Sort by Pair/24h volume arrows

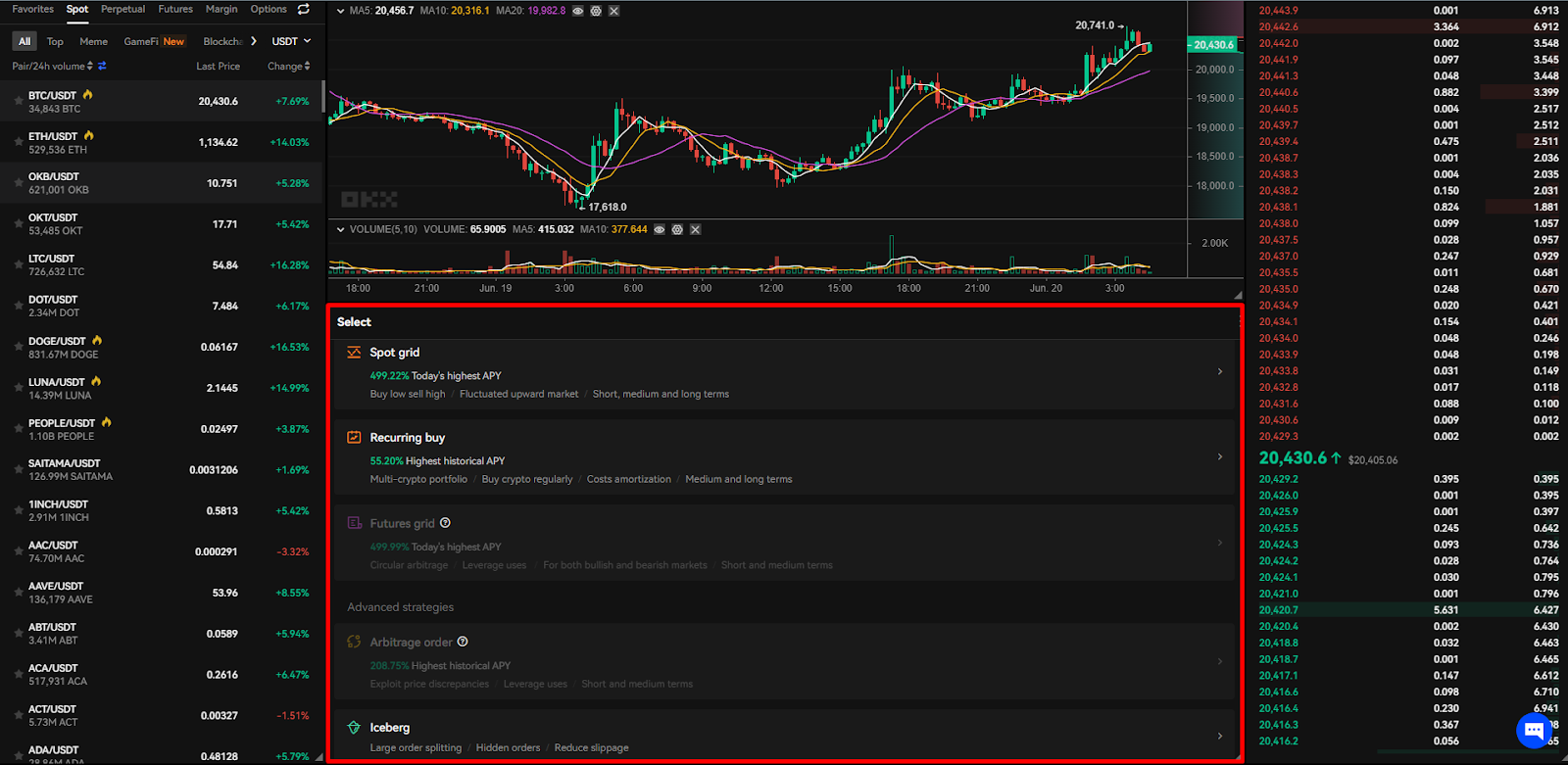click(90, 67)
